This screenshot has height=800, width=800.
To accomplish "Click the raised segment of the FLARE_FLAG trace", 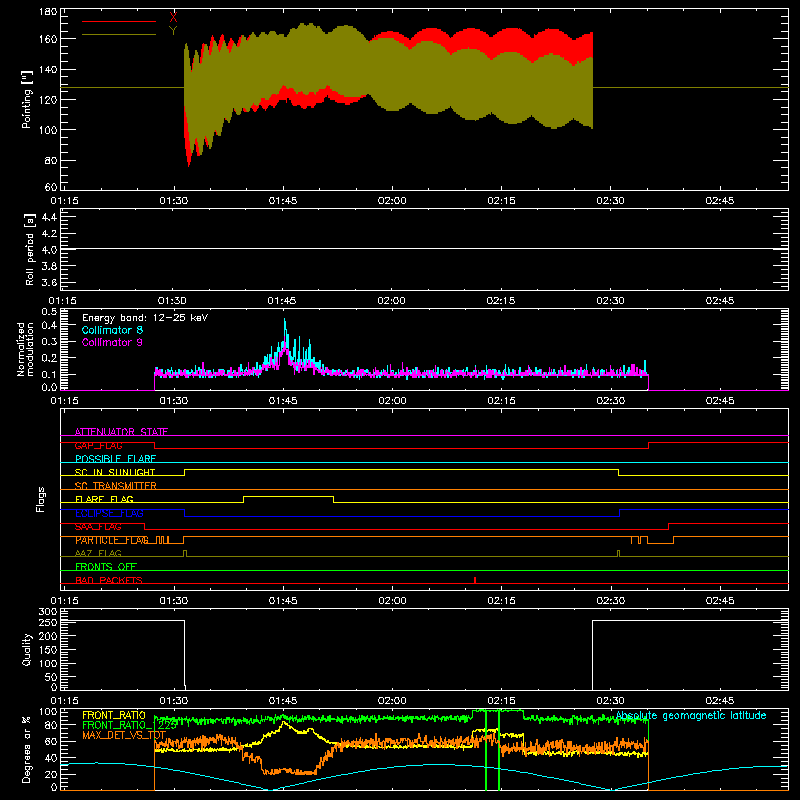I will [x=288, y=496].
